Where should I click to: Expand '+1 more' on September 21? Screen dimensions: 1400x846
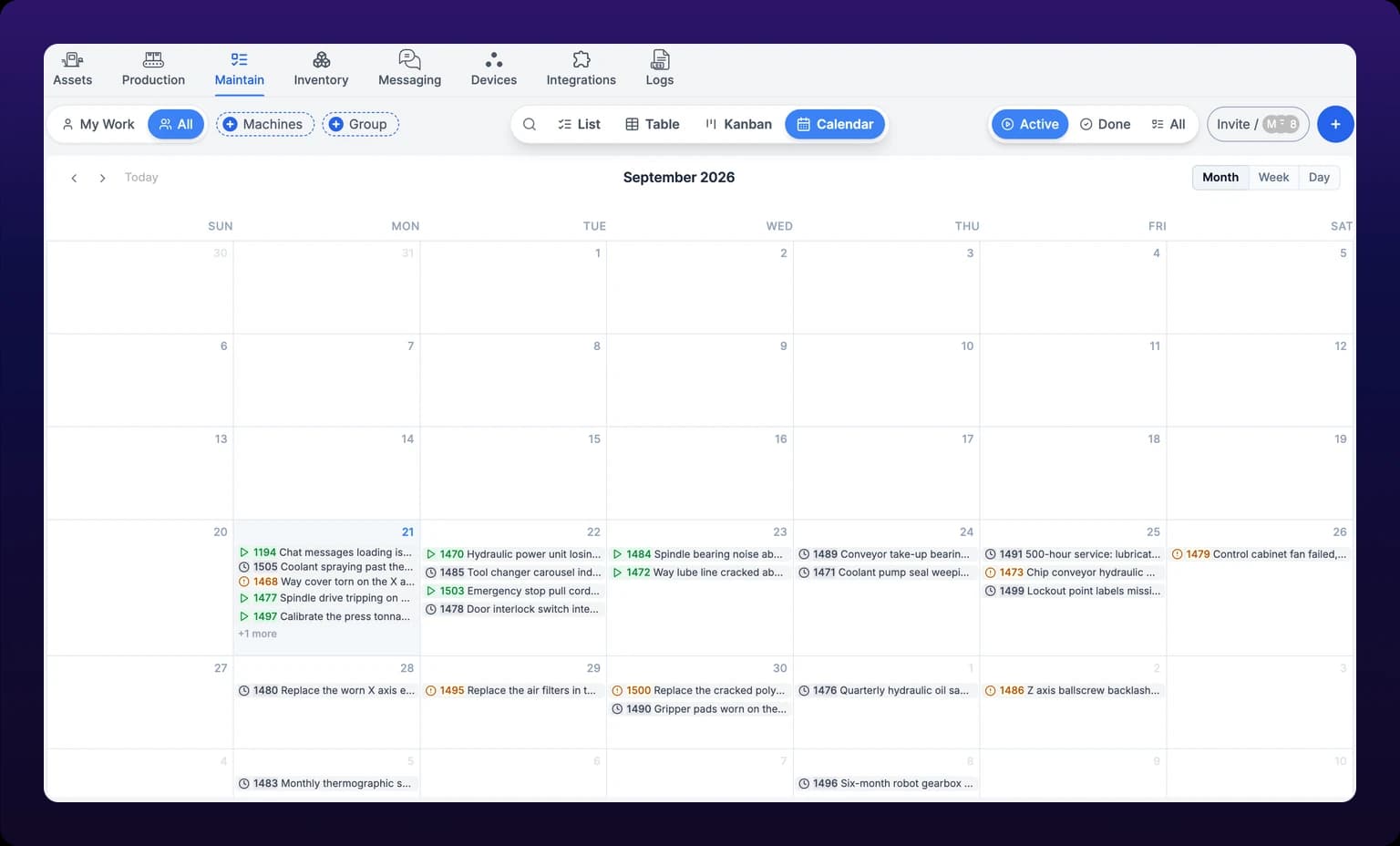258,634
